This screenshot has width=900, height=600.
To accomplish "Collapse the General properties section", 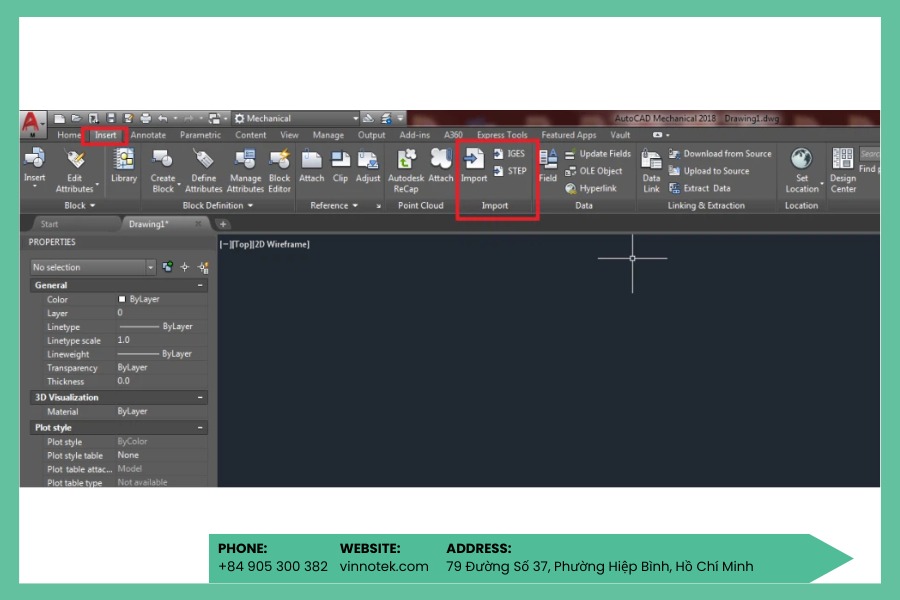I will tap(200, 285).
